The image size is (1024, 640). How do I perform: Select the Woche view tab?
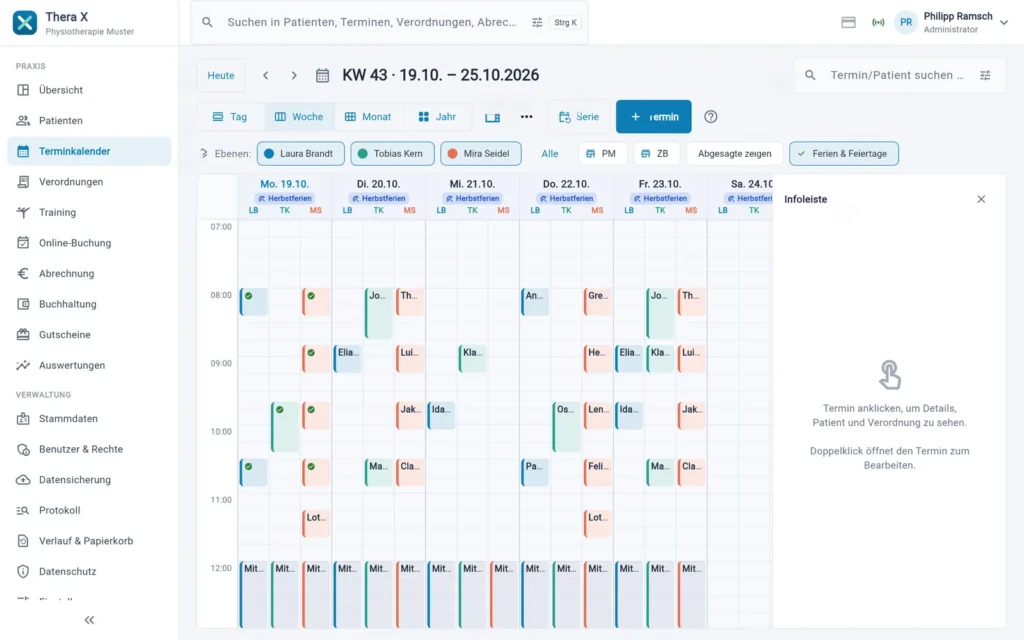300,117
